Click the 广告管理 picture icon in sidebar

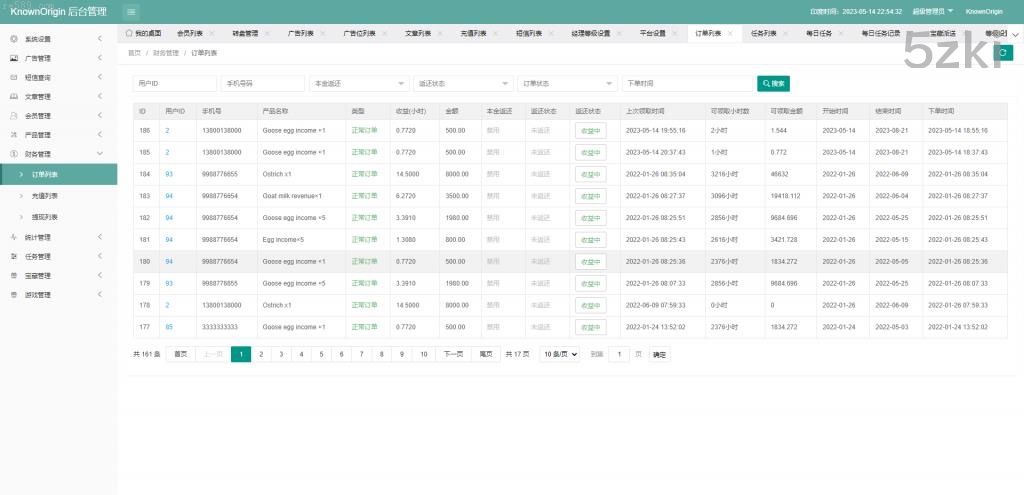[x=13, y=58]
